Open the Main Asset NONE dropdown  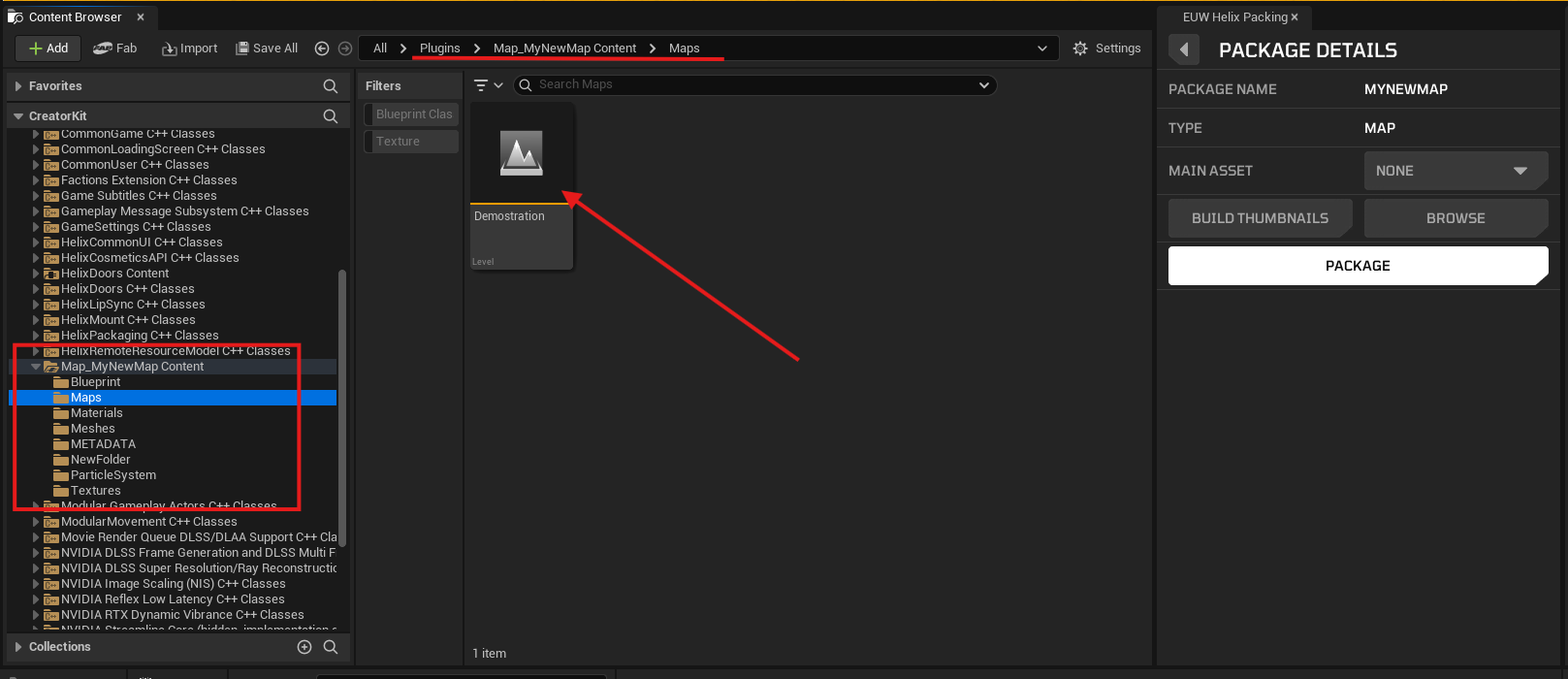point(1455,171)
